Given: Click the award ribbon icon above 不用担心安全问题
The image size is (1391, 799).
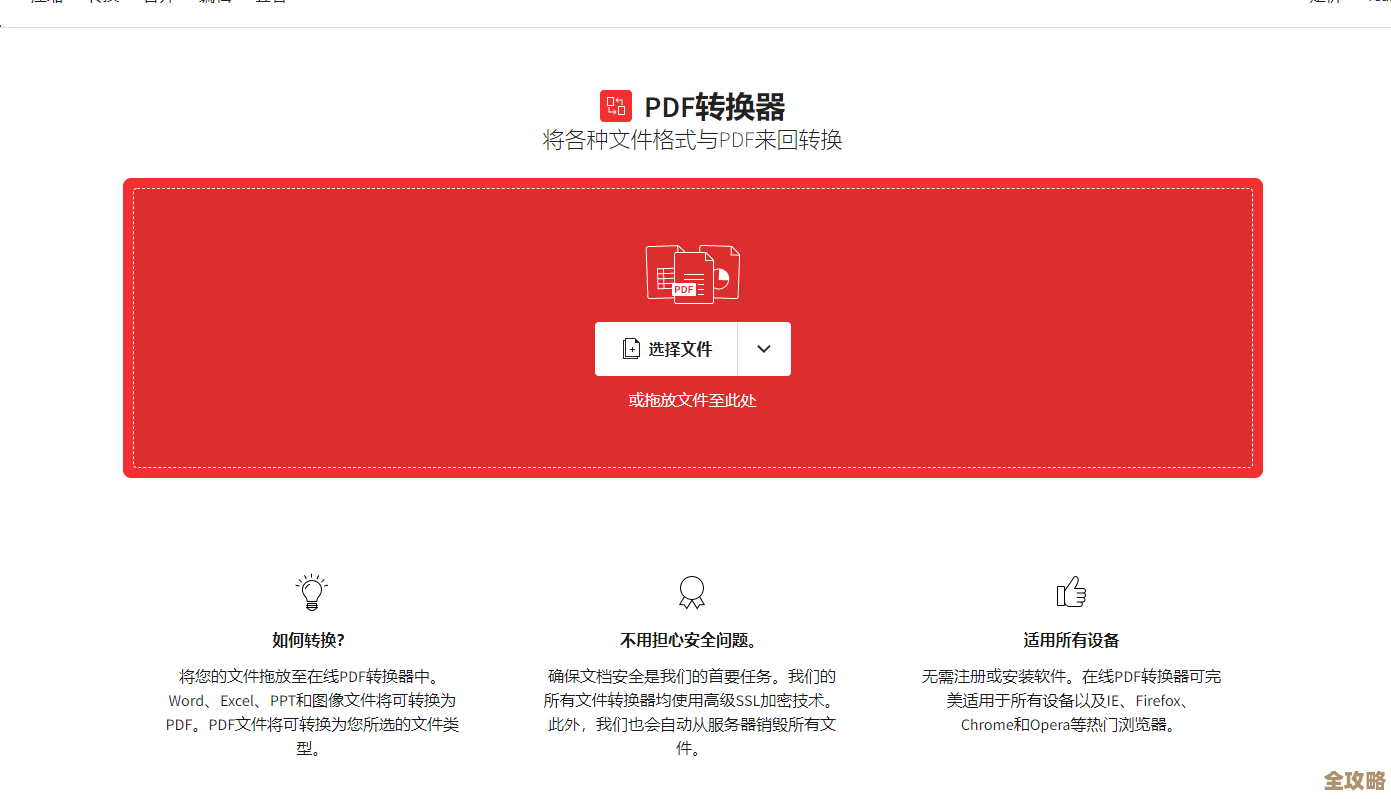Looking at the screenshot, I should point(691,591).
